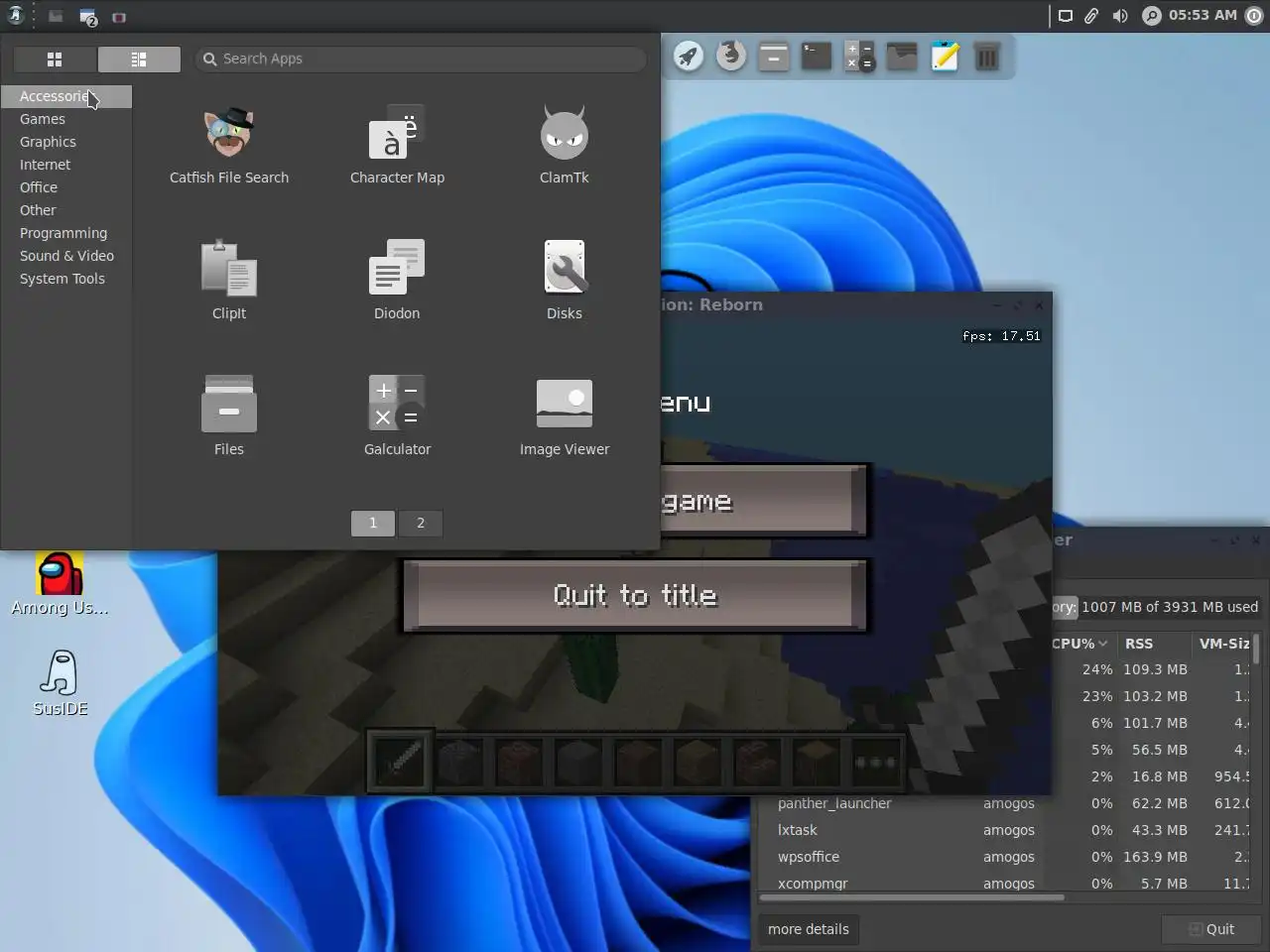Open the notepad icon in the dock

[x=945, y=57]
